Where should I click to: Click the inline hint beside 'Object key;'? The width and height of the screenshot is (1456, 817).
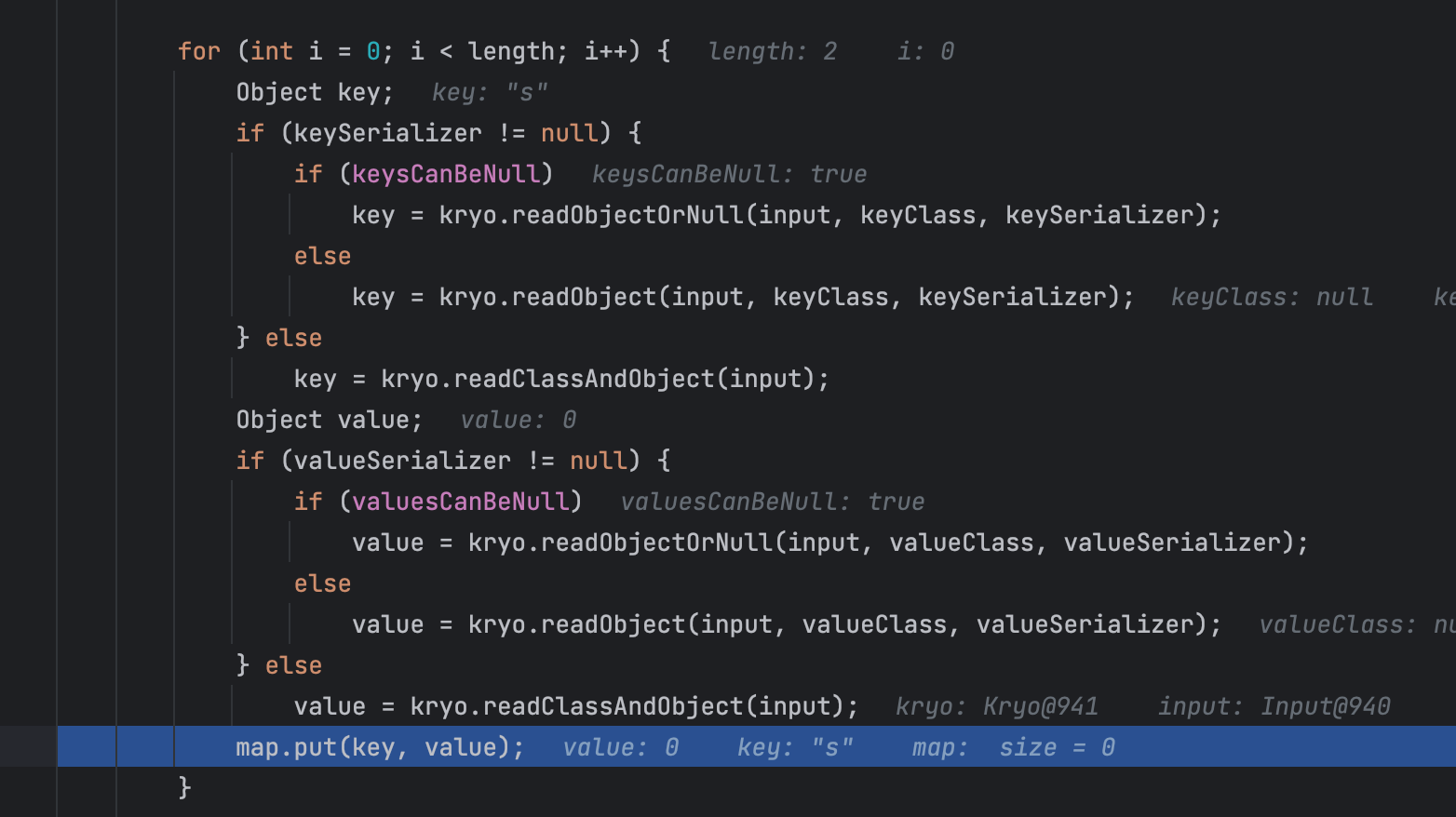coord(490,92)
